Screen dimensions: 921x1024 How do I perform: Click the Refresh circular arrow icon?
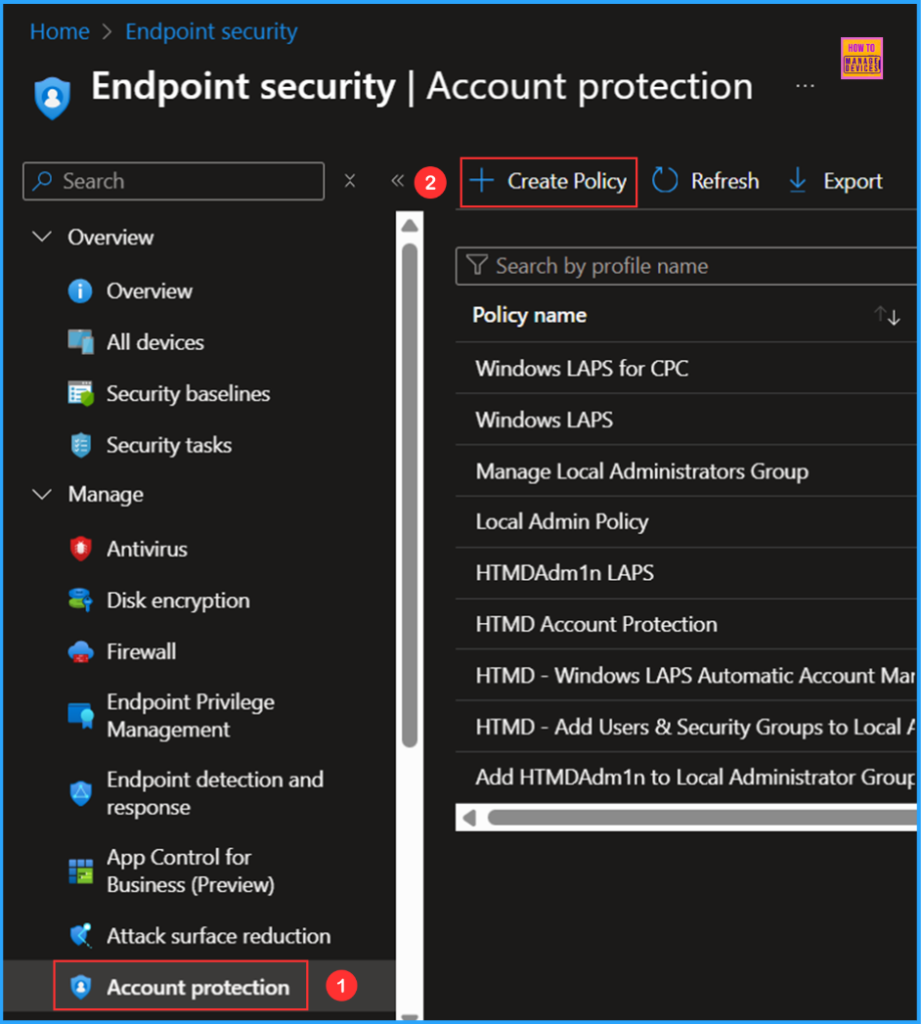(x=665, y=180)
